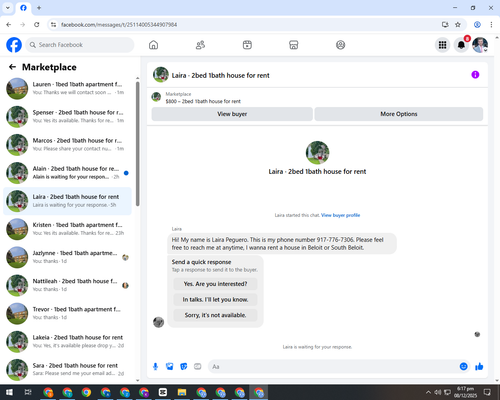Open the Reels video icon in top navigation

[x=247, y=45]
